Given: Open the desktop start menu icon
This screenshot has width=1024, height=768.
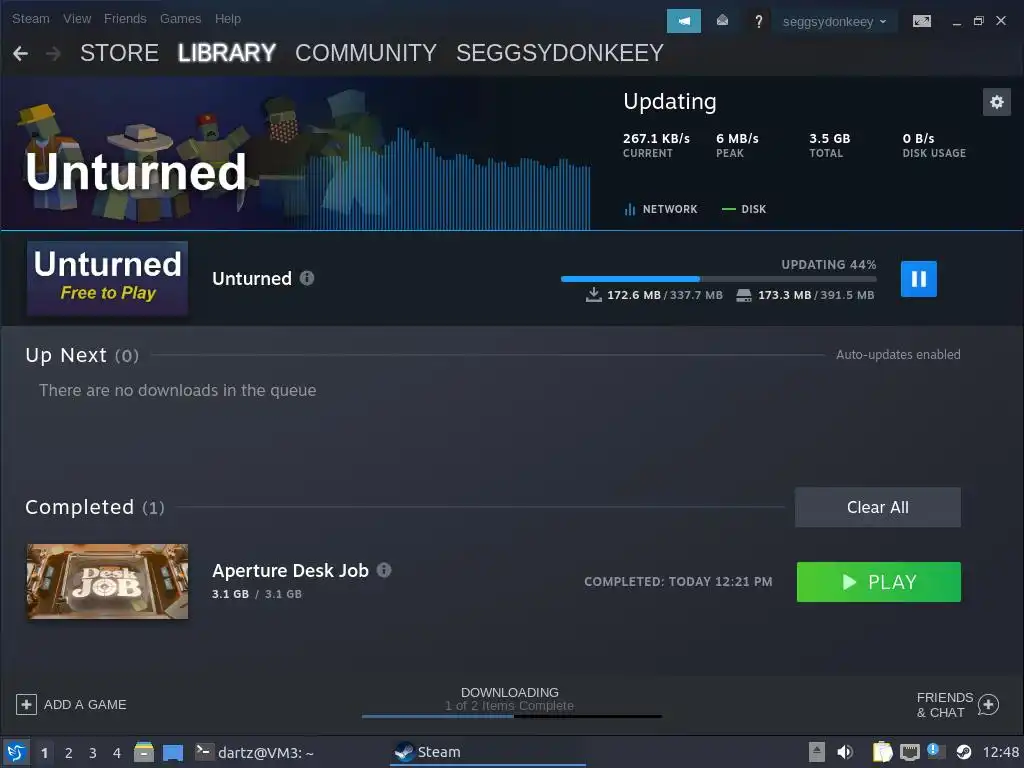Looking at the screenshot, I should tap(16, 752).
